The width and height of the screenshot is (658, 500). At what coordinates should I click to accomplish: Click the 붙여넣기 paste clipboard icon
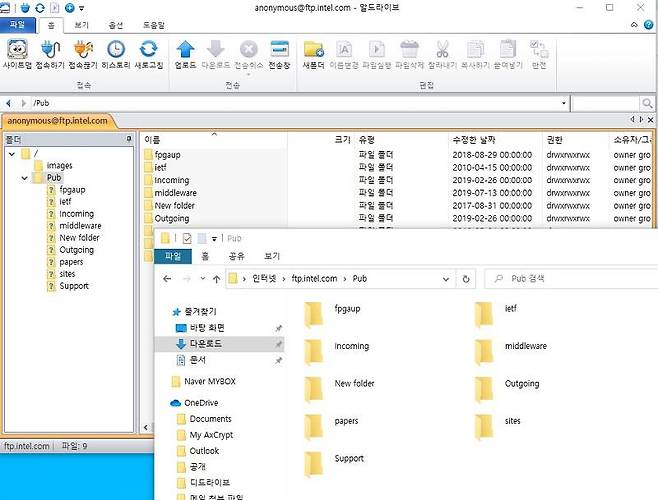[508, 54]
